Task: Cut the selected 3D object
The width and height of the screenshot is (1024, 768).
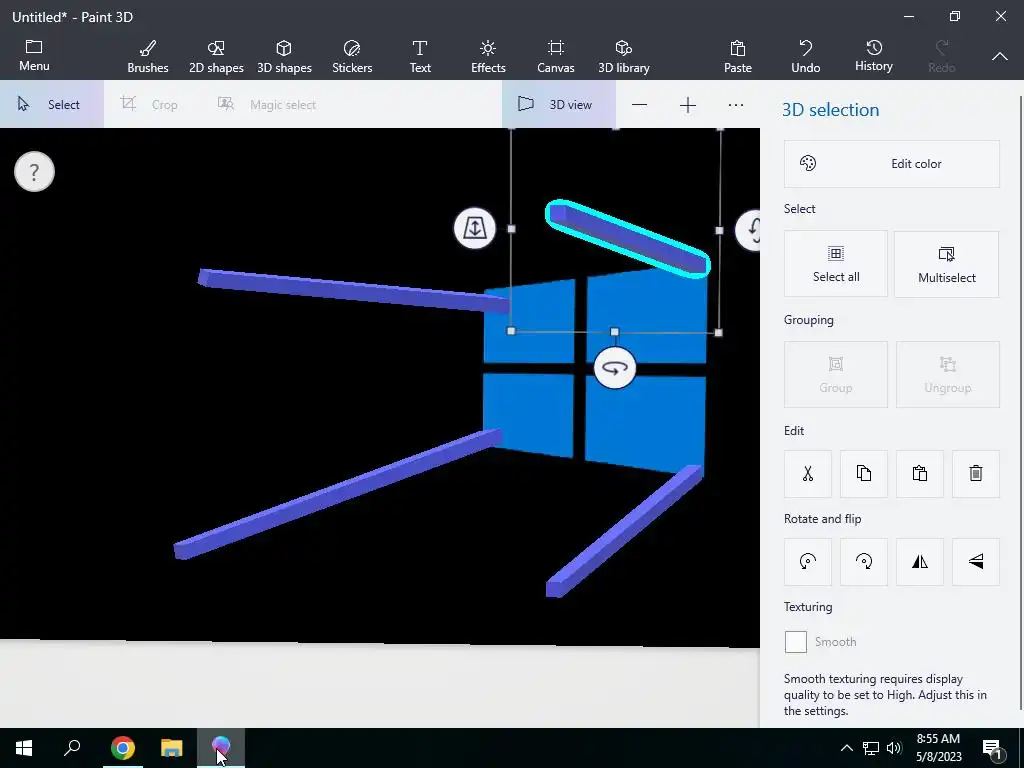Action: point(808,473)
